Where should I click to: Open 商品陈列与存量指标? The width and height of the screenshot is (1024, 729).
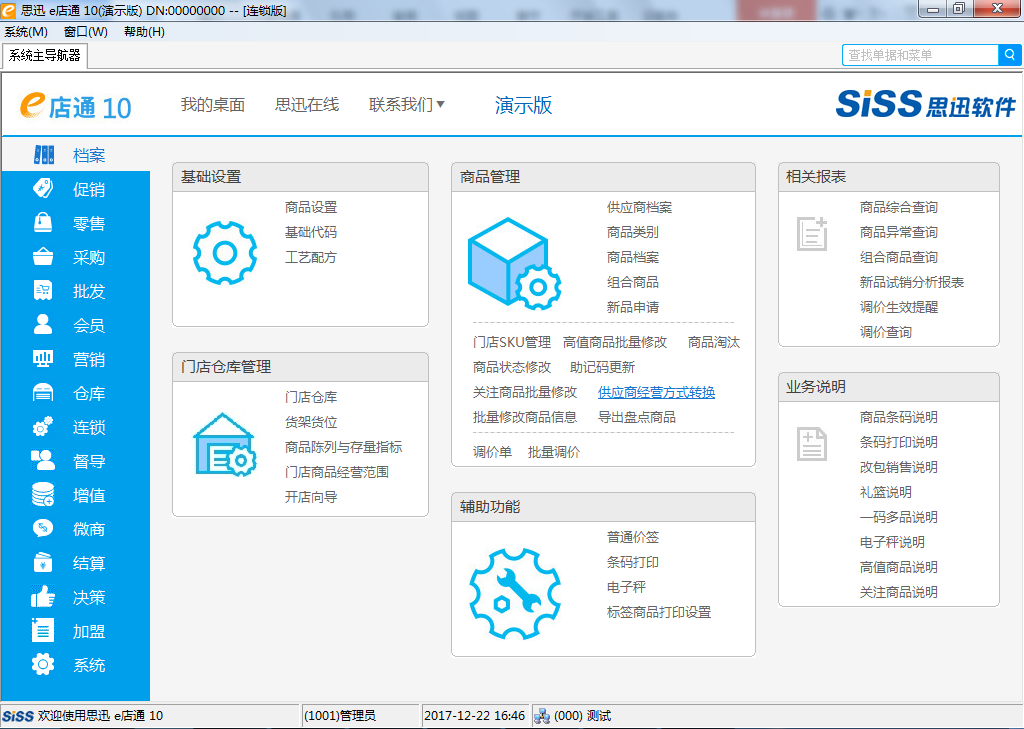click(344, 447)
